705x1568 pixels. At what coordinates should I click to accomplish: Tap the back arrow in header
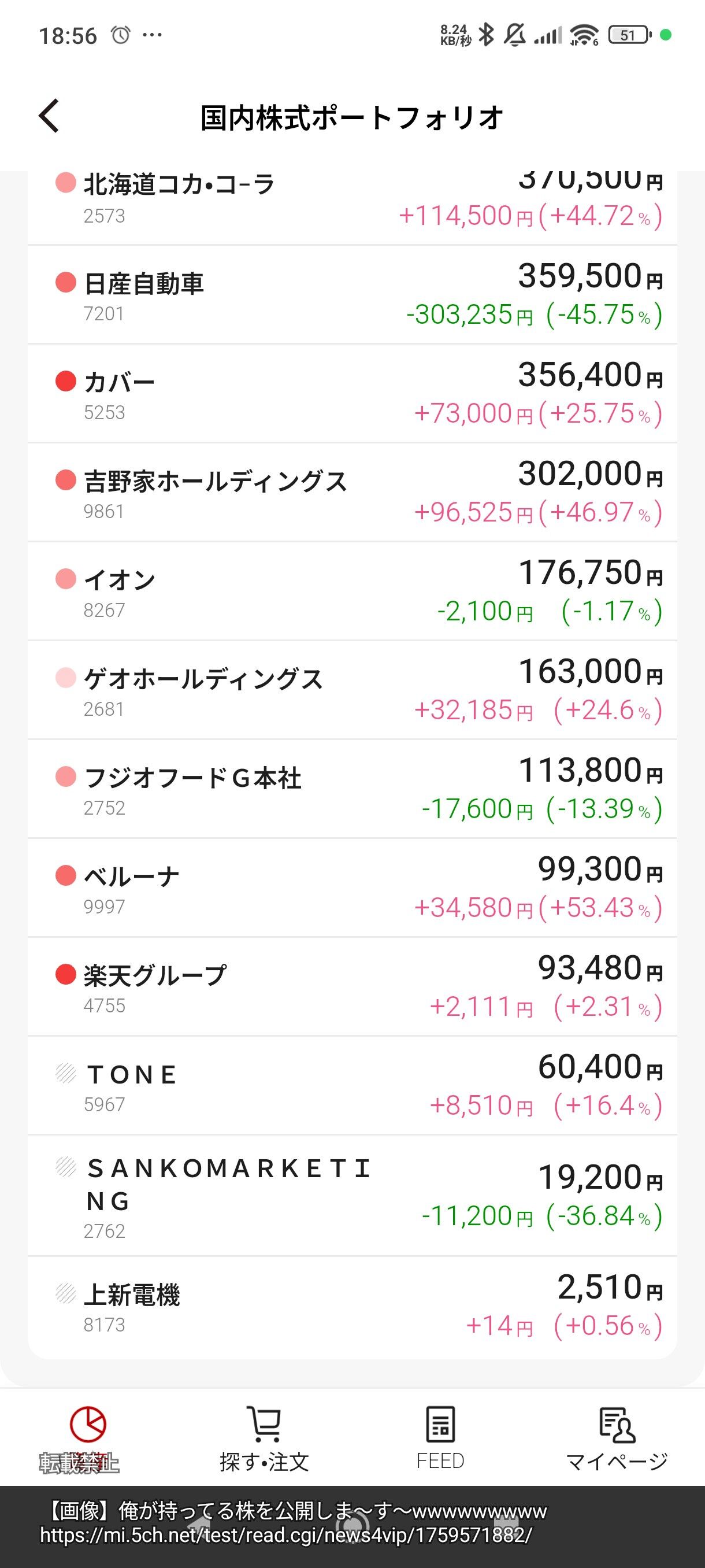click(49, 116)
